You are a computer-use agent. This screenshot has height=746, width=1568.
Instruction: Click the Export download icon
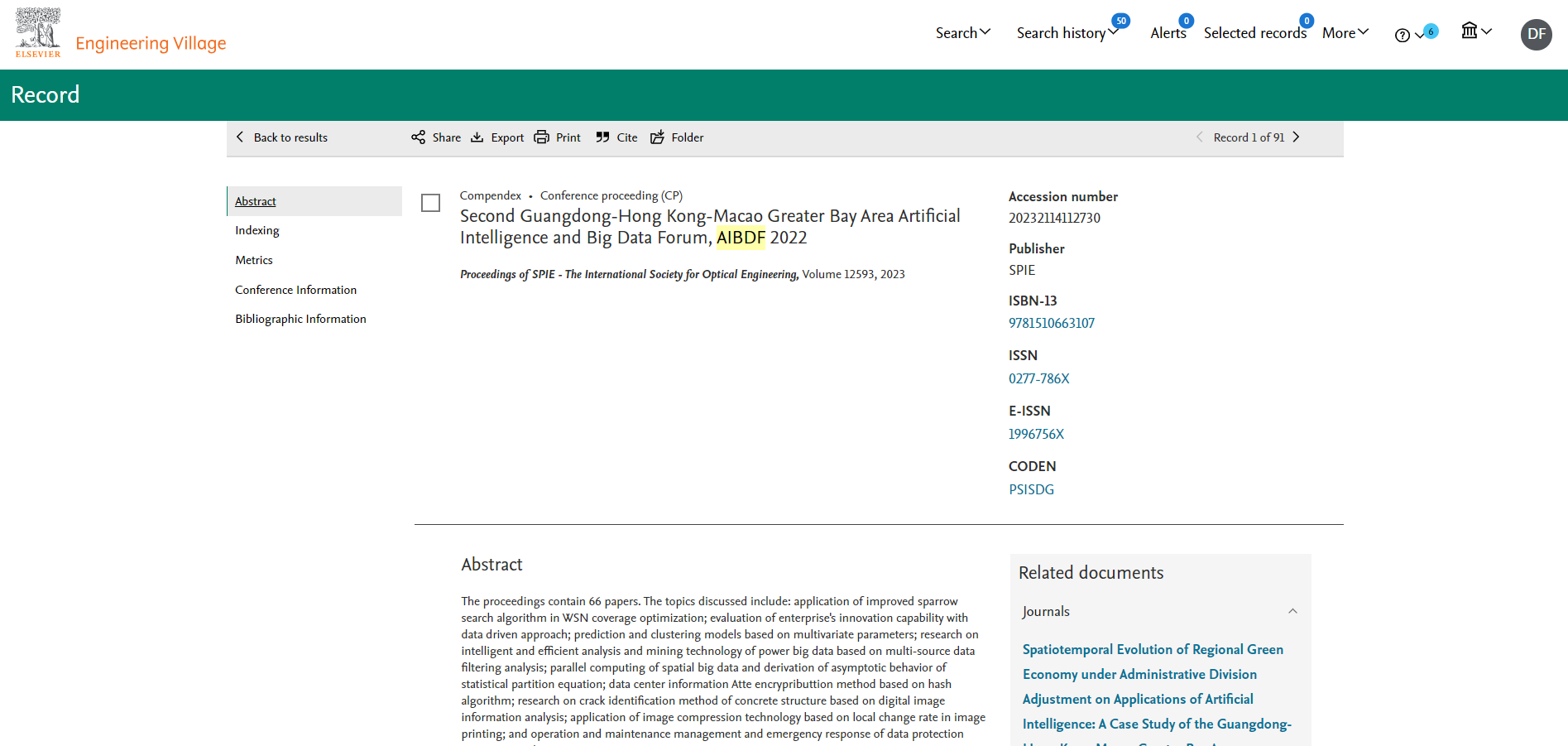[x=477, y=137]
